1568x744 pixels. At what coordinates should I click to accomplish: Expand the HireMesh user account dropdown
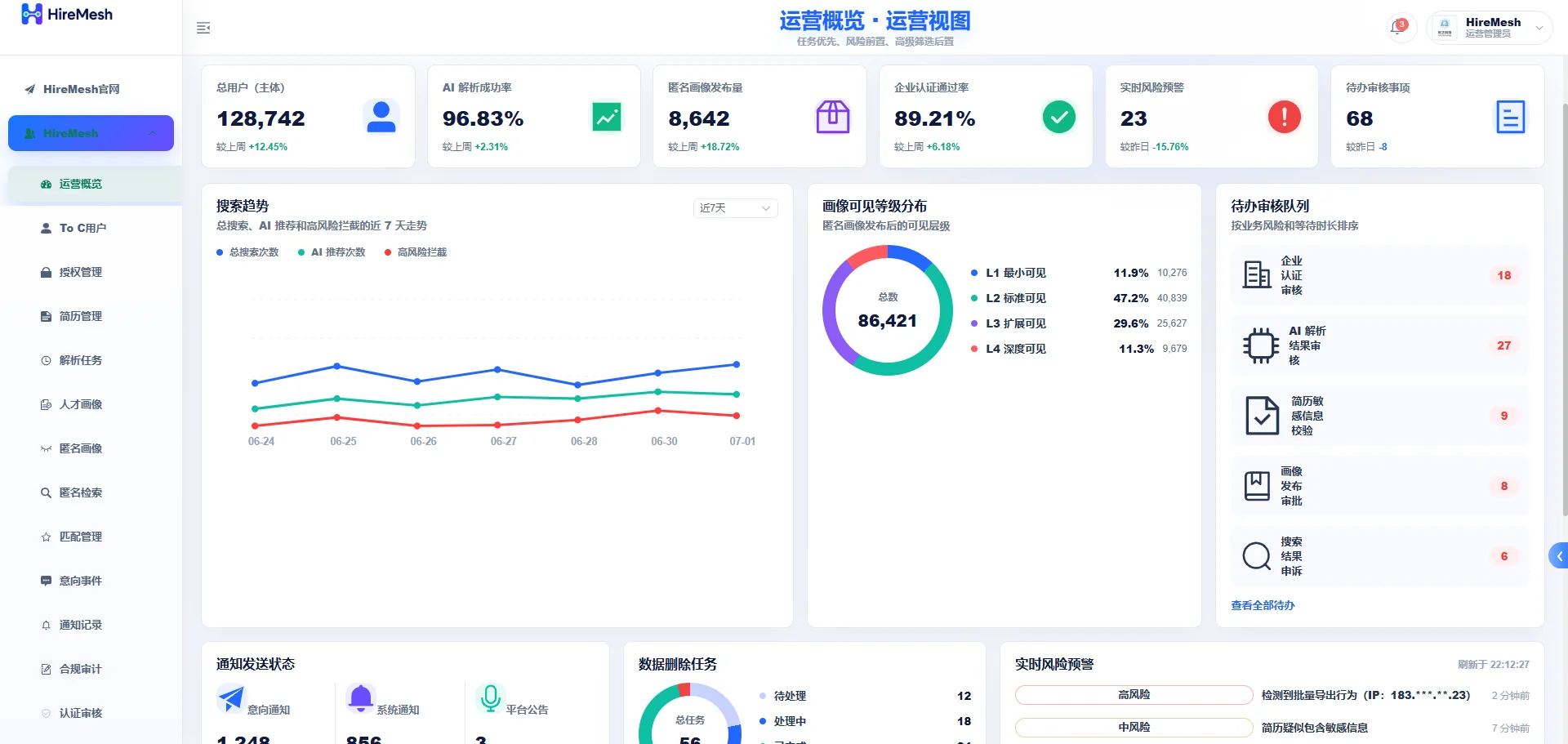[1489, 27]
